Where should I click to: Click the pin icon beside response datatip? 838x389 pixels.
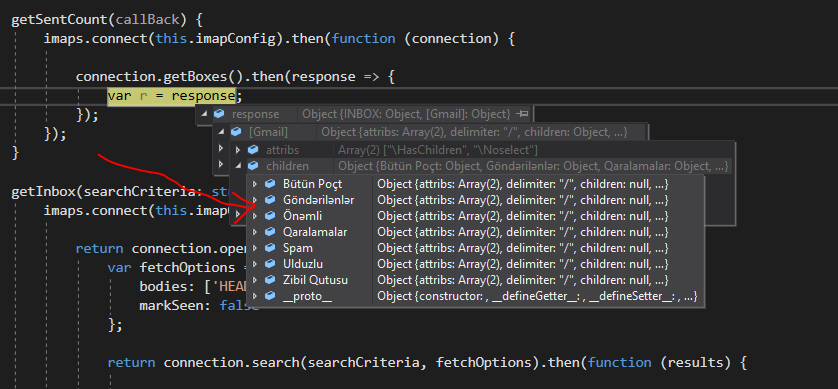pyautogui.click(x=523, y=114)
